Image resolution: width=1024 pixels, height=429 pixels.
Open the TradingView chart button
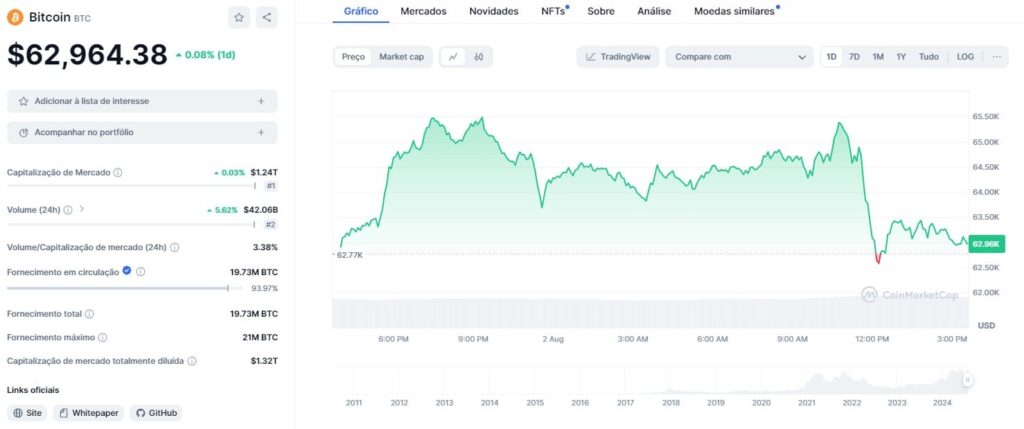[x=618, y=57]
